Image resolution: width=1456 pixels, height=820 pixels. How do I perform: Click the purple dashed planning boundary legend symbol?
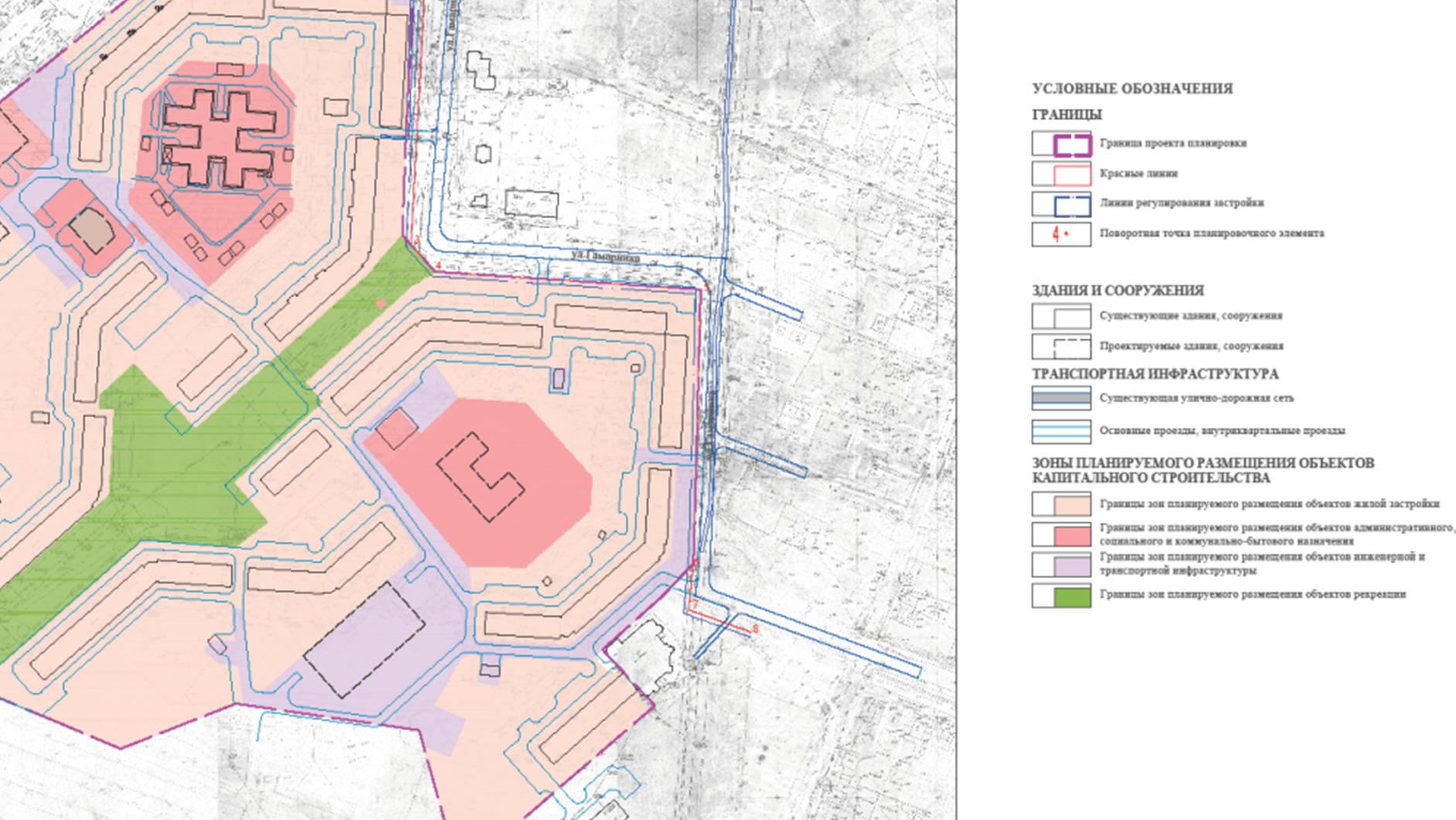1061,144
